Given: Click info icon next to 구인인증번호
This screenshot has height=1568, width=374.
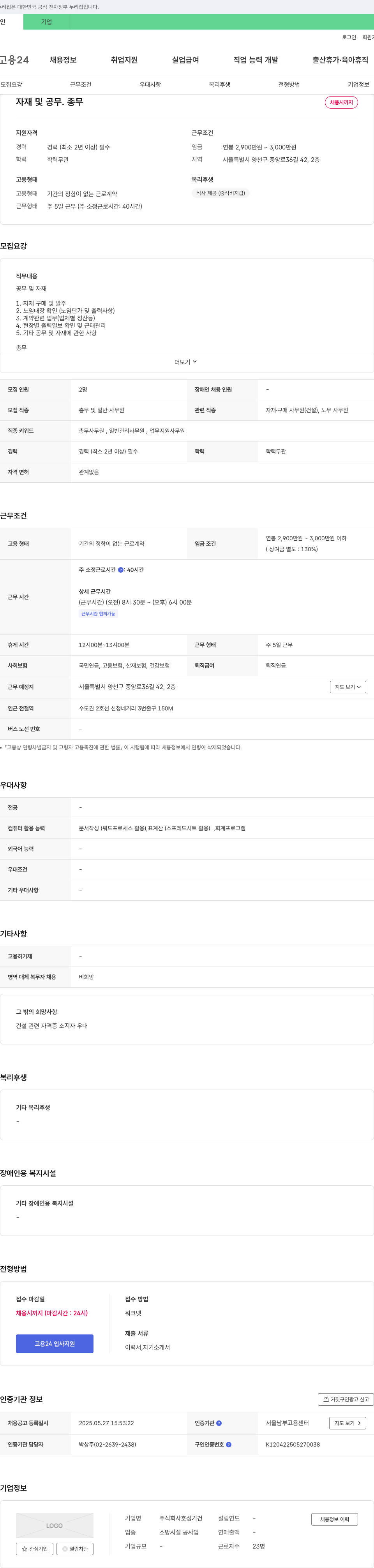Looking at the screenshot, I should tap(228, 1445).
